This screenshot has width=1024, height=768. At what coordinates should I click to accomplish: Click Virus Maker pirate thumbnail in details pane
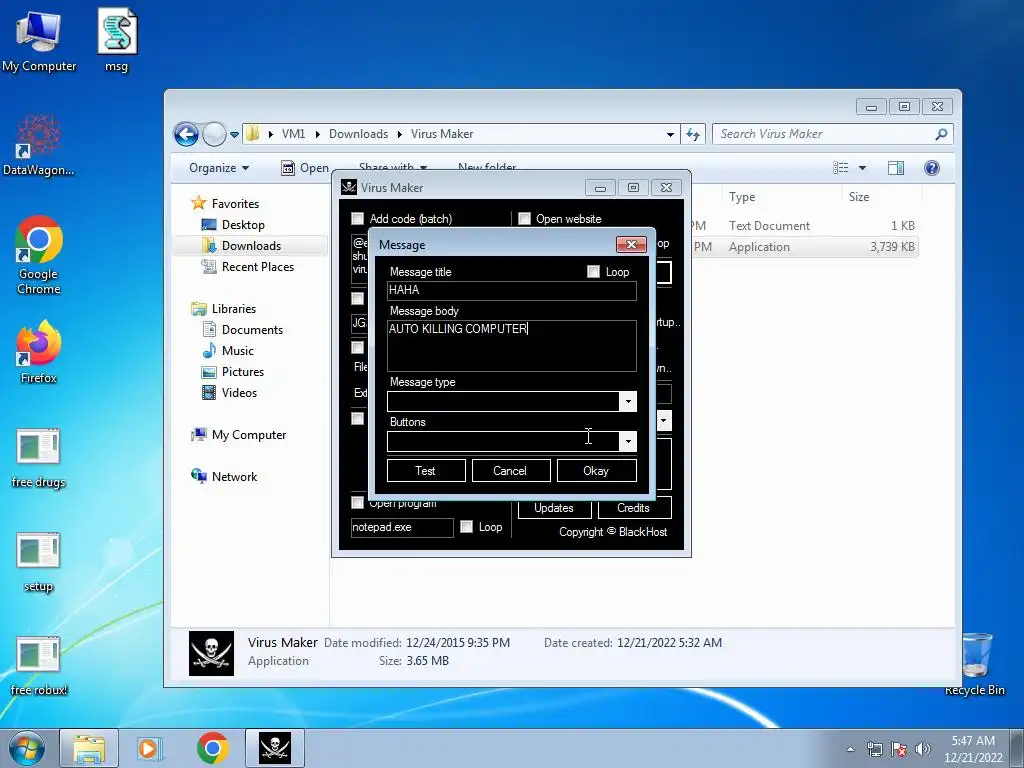point(212,653)
